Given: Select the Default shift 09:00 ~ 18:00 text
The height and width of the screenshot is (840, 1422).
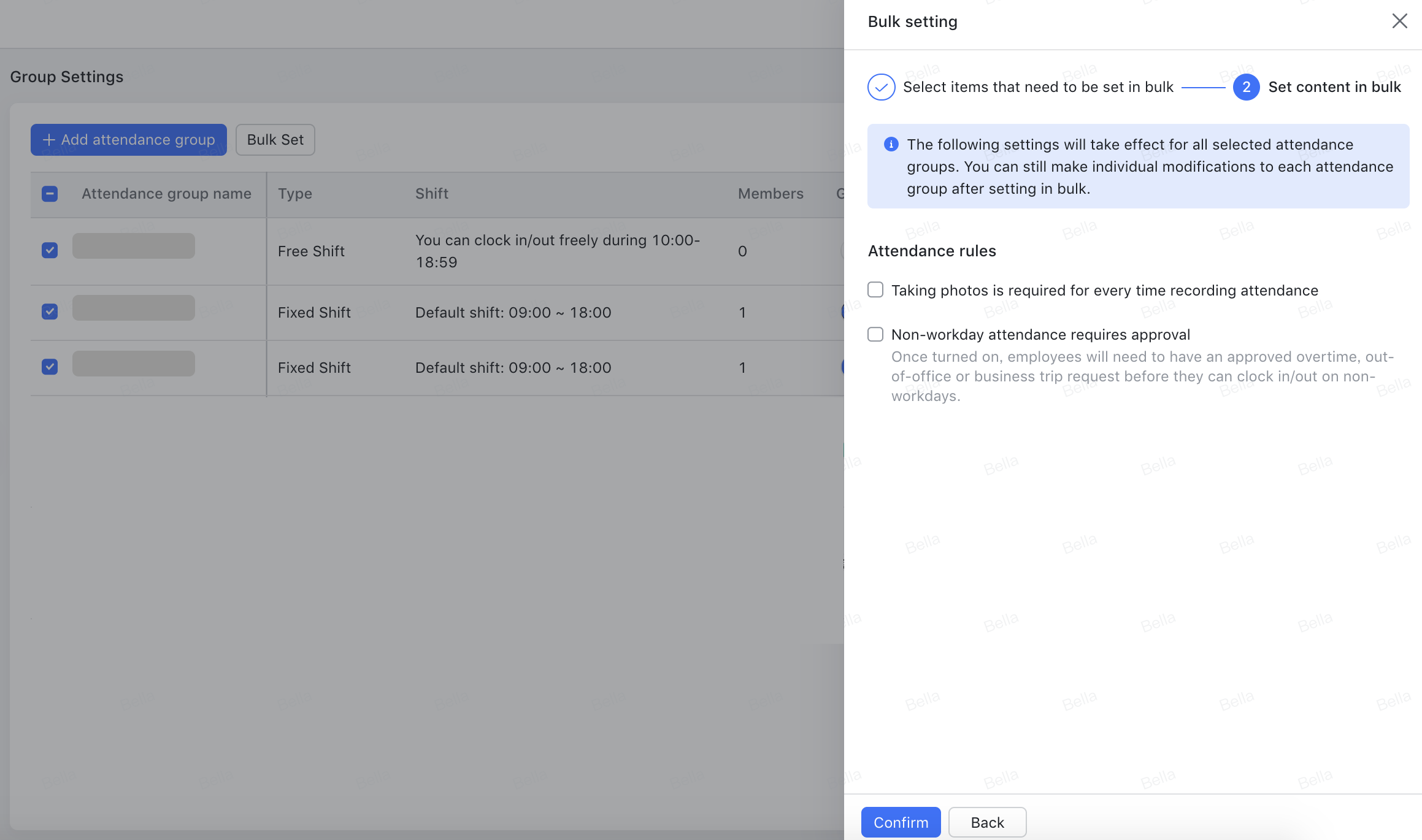Looking at the screenshot, I should coord(513,312).
